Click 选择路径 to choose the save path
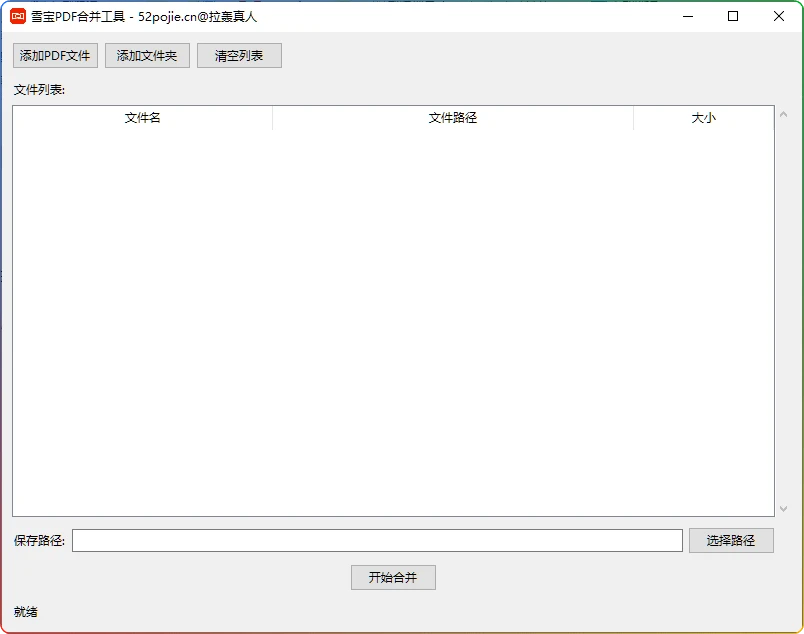The width and height of the screenshot is (804, 634). pyautogui.click(x=731, y=540)
